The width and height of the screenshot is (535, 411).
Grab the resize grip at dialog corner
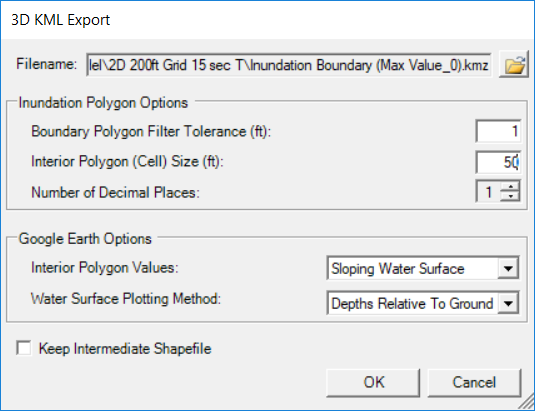[527, 401]
